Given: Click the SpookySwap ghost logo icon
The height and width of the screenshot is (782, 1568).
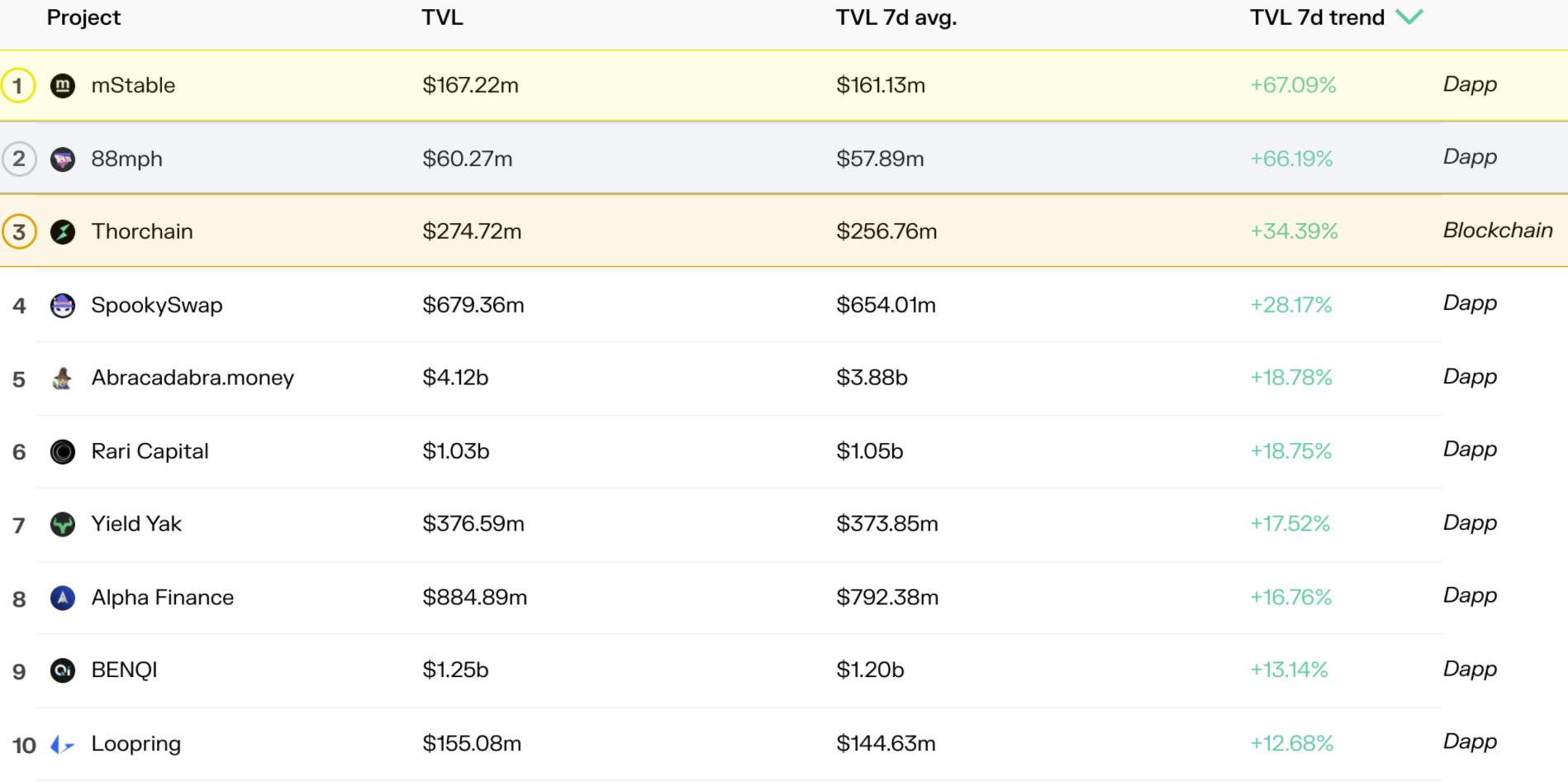Looking at the screenshot, I should coord(63,306).
